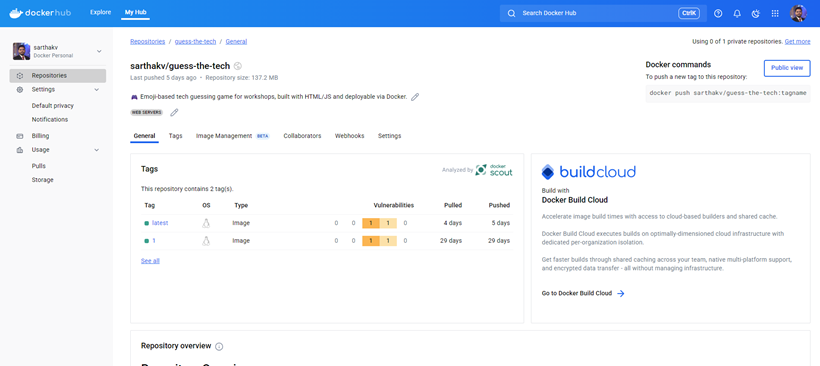Open the Explore menu
The width and height of the screenshot is (820, 366).
click(x=100, y=12)
